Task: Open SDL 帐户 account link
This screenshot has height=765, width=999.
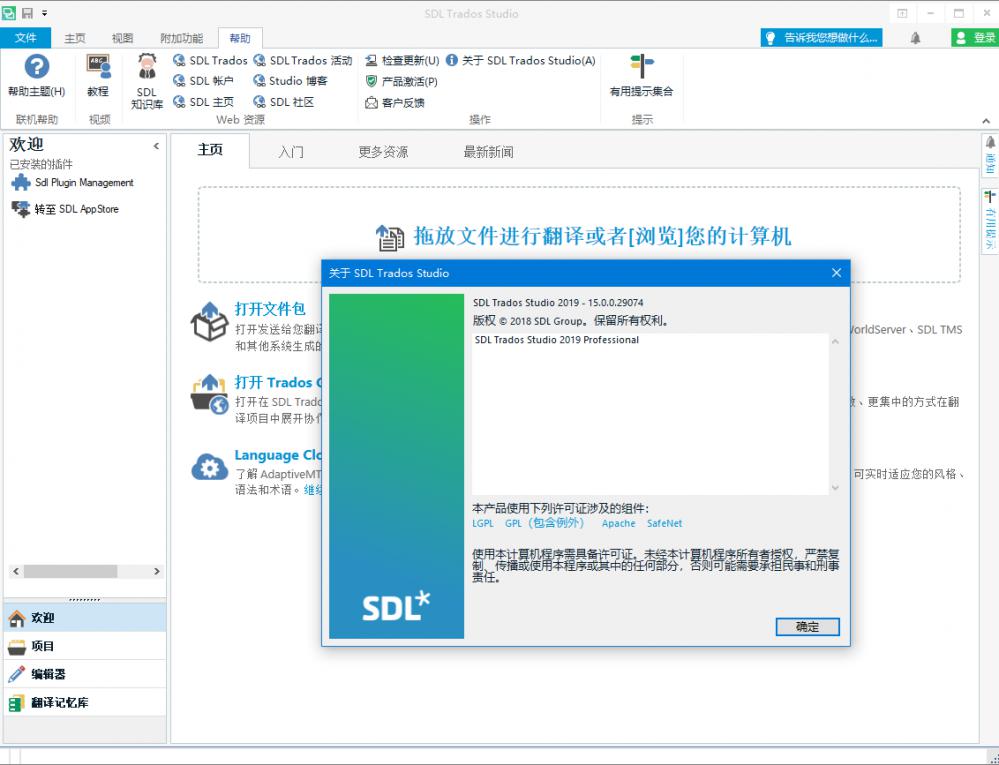Action: click(x=203, y=81)
